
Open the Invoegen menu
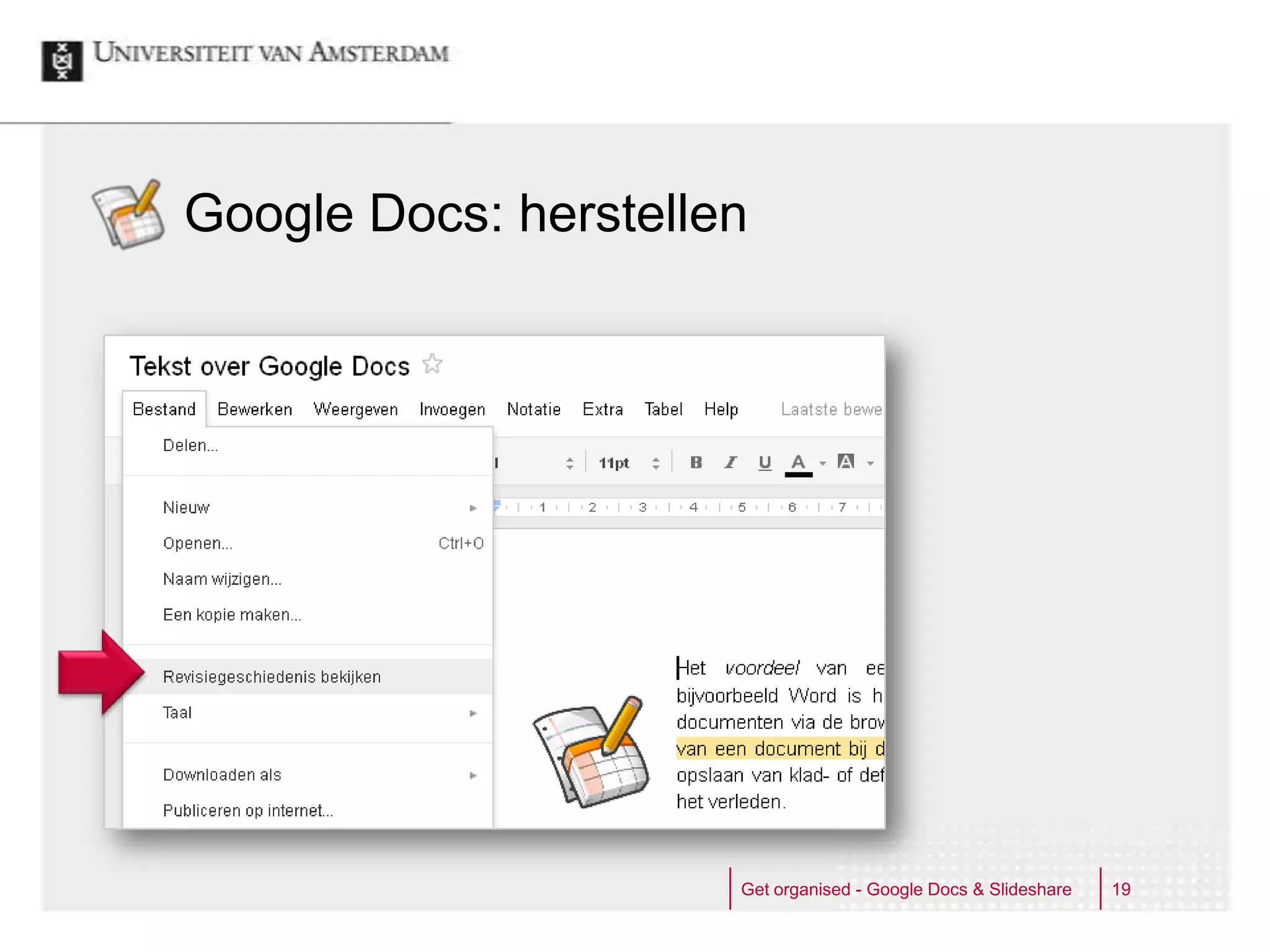pos(452,409)
